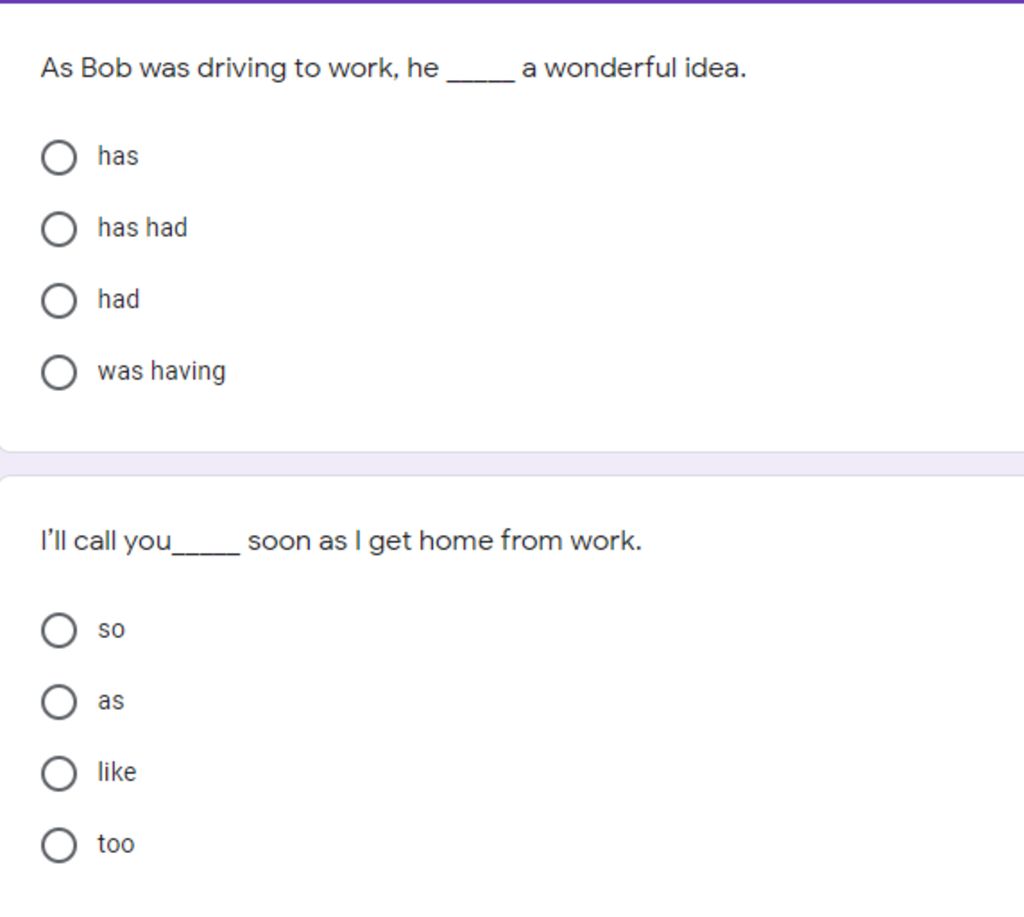The image size is (1024, 917).
Task: Select the 'has' radio button
Action: (x=59, y=157)
